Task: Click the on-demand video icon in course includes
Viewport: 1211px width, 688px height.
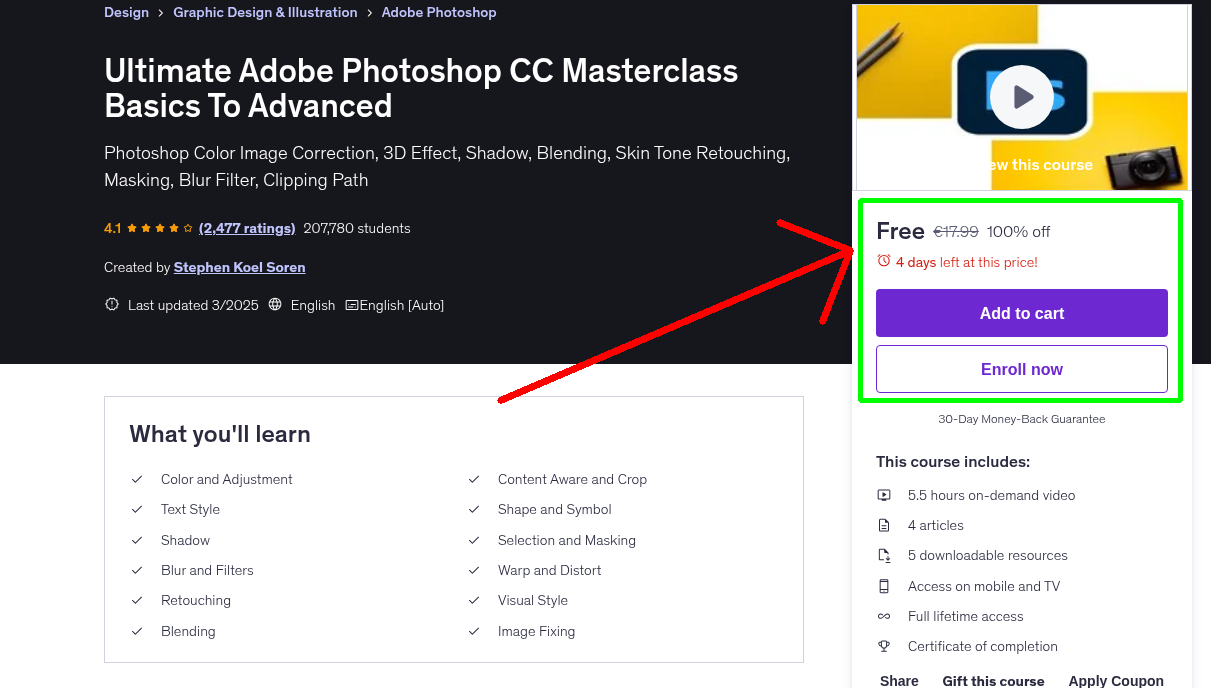Action: click(x=884, y=495)
